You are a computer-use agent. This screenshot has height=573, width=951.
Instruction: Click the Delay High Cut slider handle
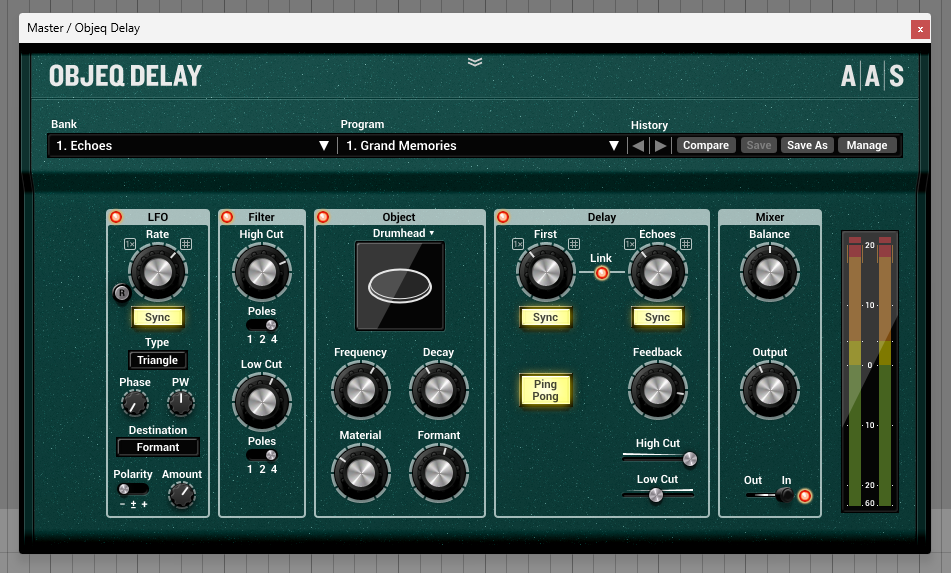tap(690, 459)
